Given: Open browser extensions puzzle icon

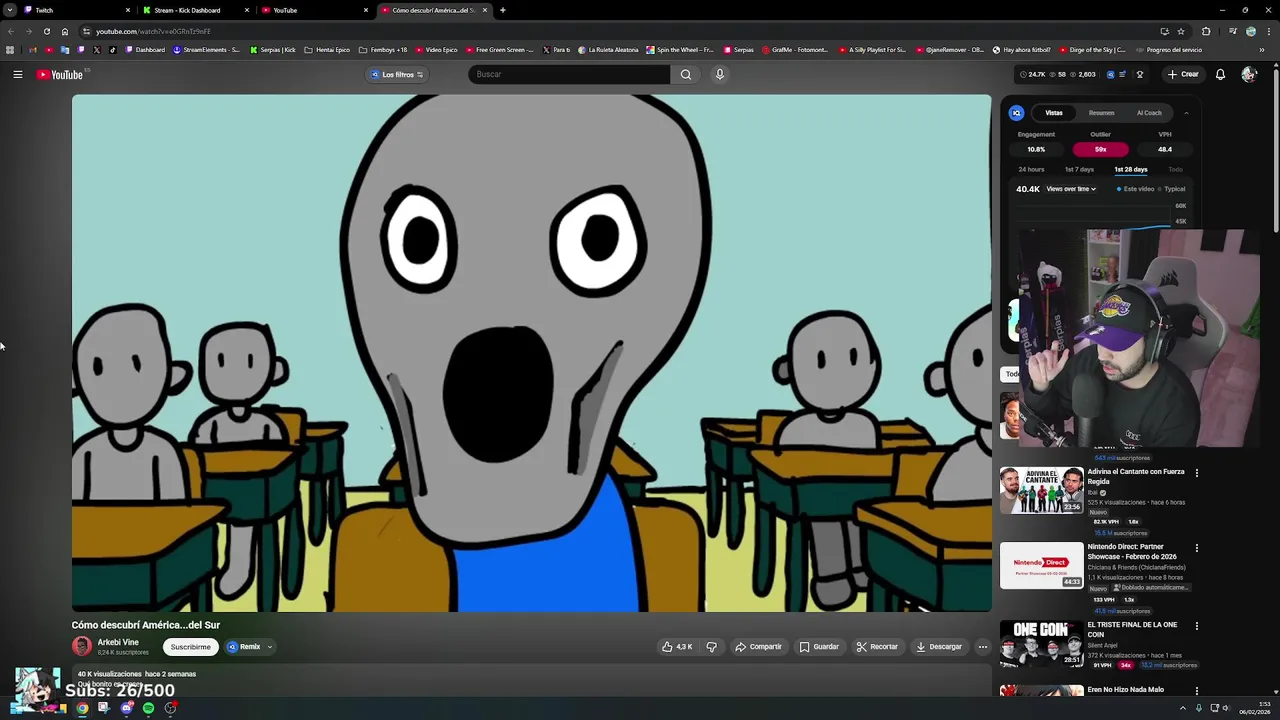Looking at the screenshot, I should 1206,31.
